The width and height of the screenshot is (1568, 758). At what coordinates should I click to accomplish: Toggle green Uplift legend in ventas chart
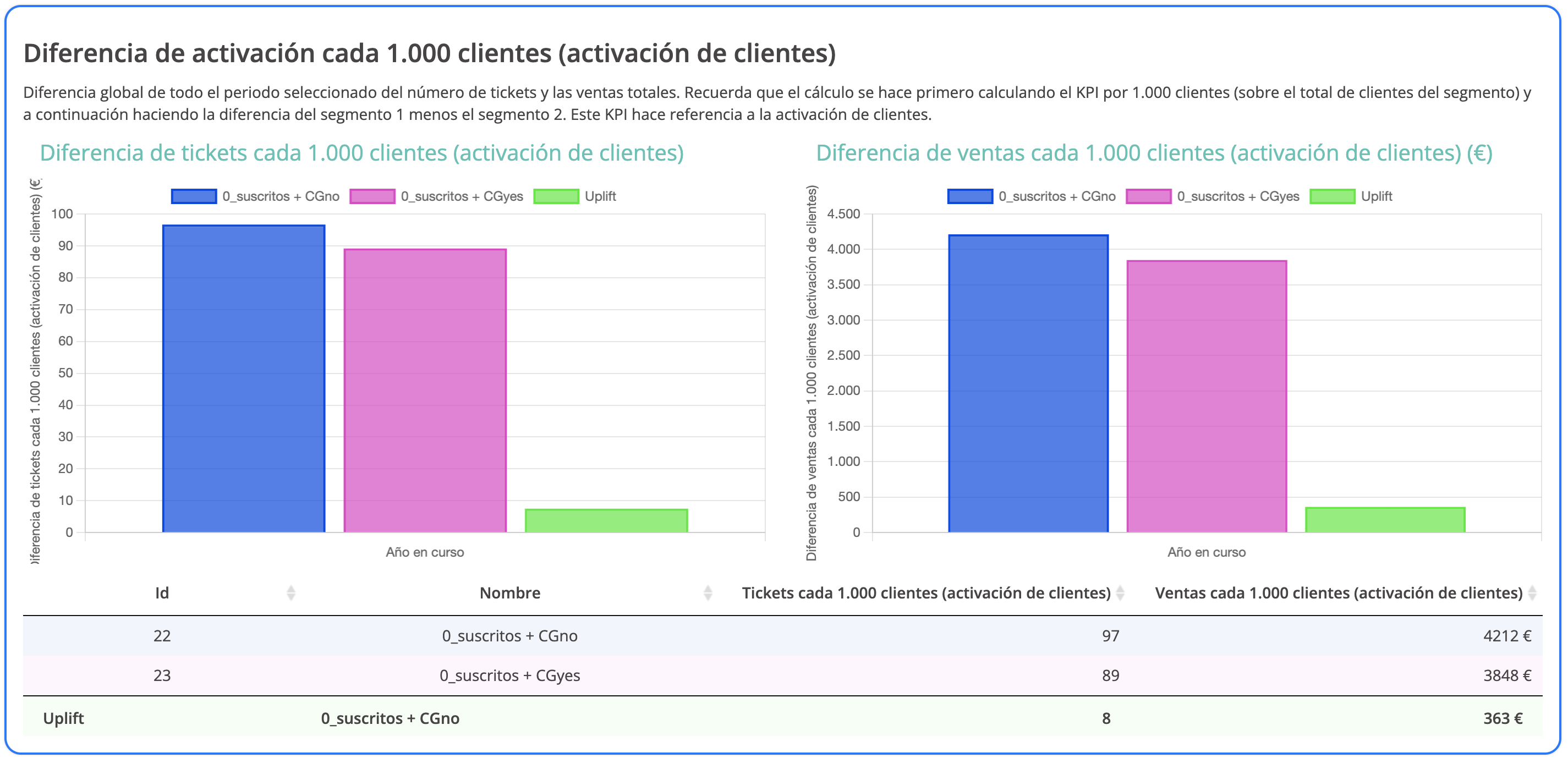1332,196
